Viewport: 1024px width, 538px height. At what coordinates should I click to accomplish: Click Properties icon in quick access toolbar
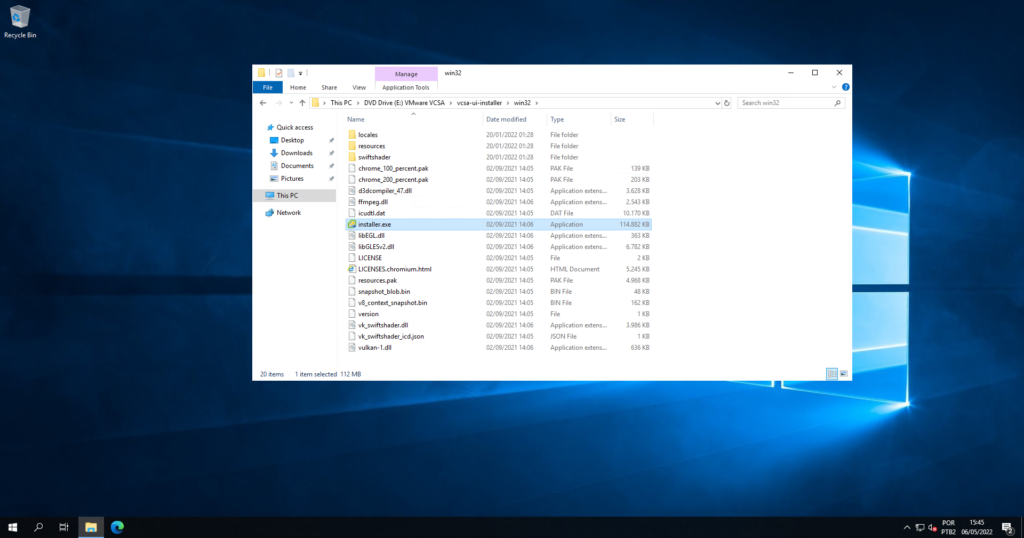coord(279,73)
